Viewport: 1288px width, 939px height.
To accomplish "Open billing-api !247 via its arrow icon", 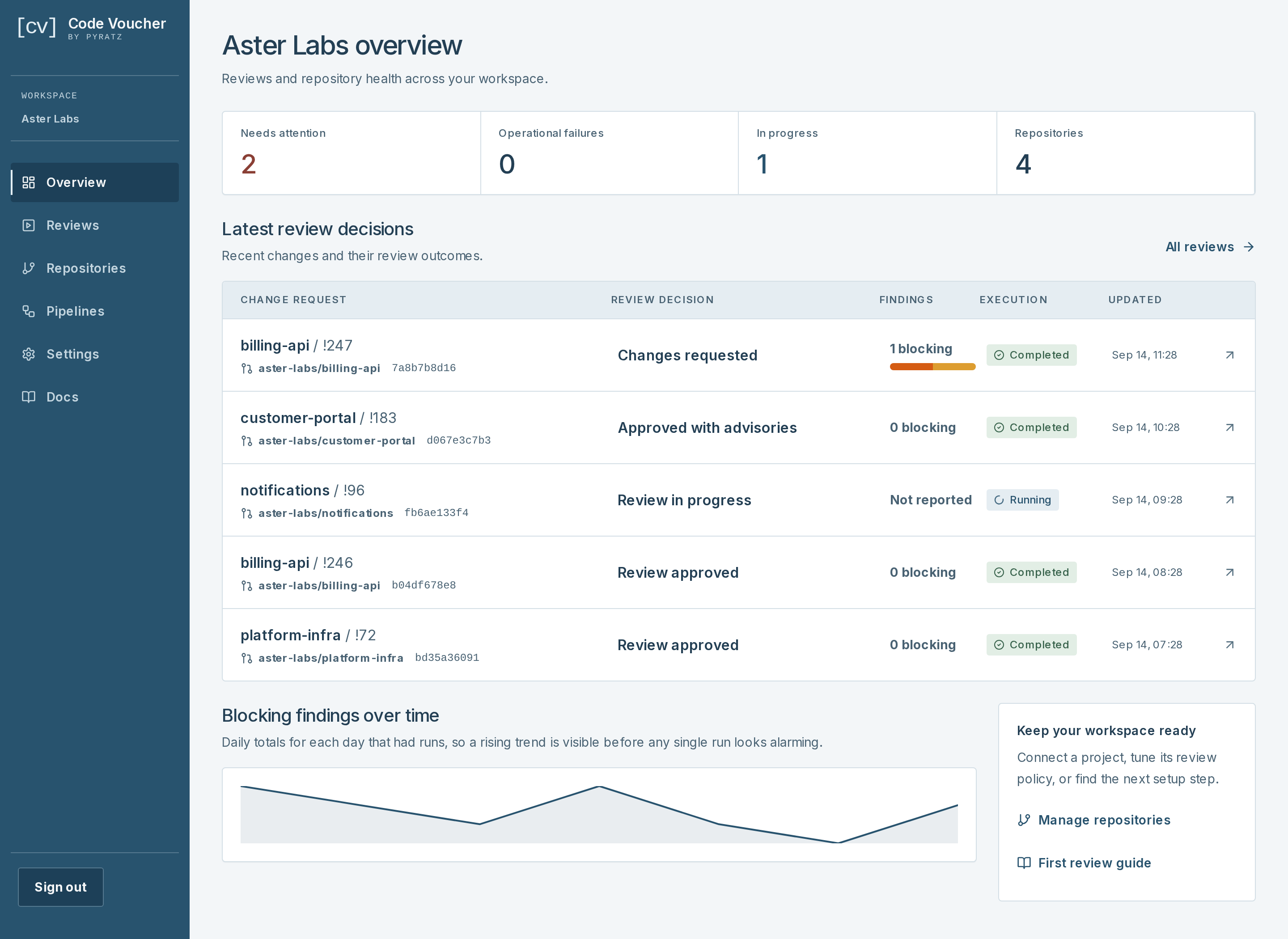I will pos(1229,355).
